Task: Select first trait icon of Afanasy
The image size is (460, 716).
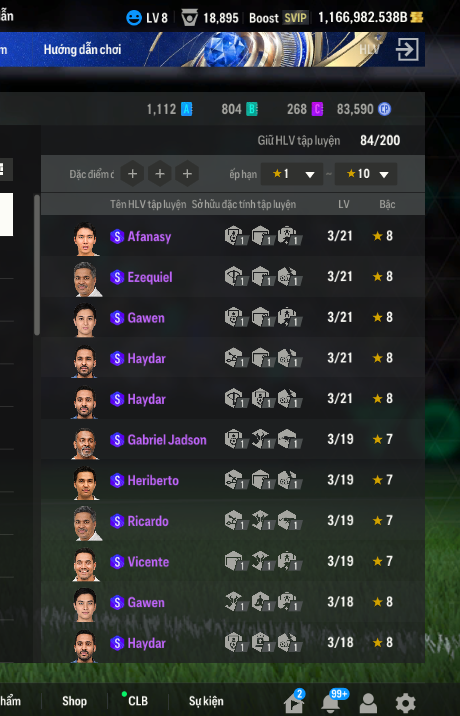Action: point(235,236)
